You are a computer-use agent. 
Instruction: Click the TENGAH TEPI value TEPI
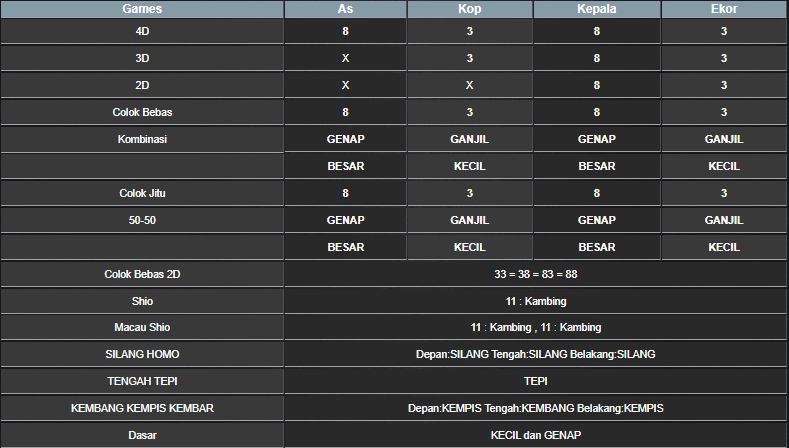click(536, 382)
